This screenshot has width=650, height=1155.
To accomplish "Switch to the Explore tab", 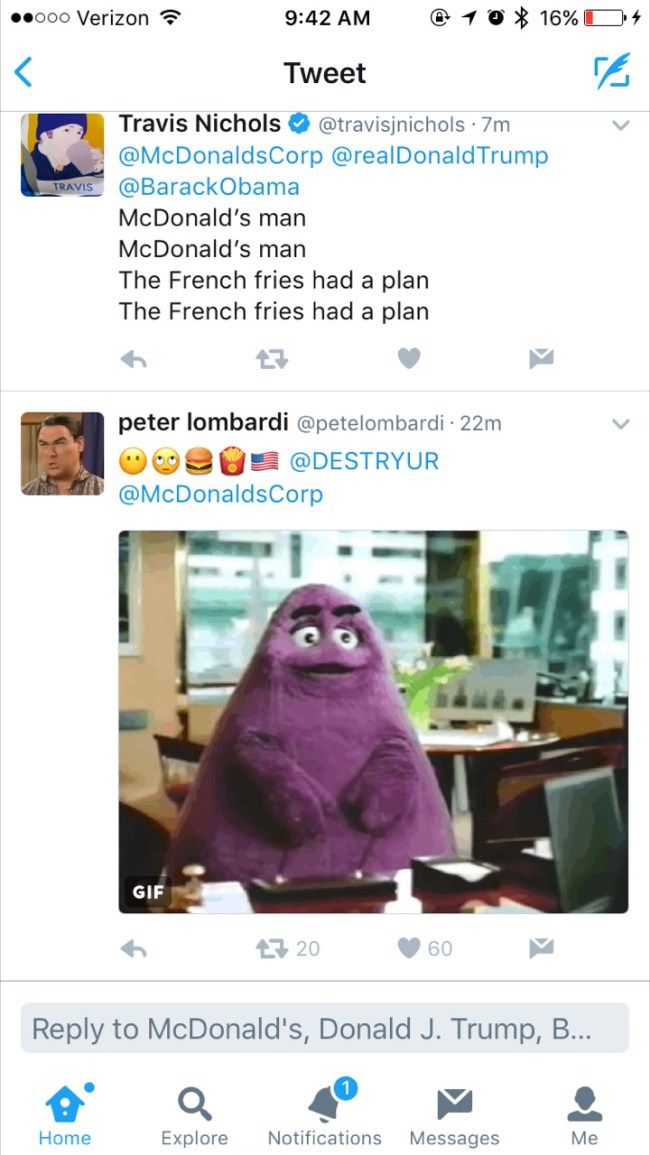I will pos(195,1114).
